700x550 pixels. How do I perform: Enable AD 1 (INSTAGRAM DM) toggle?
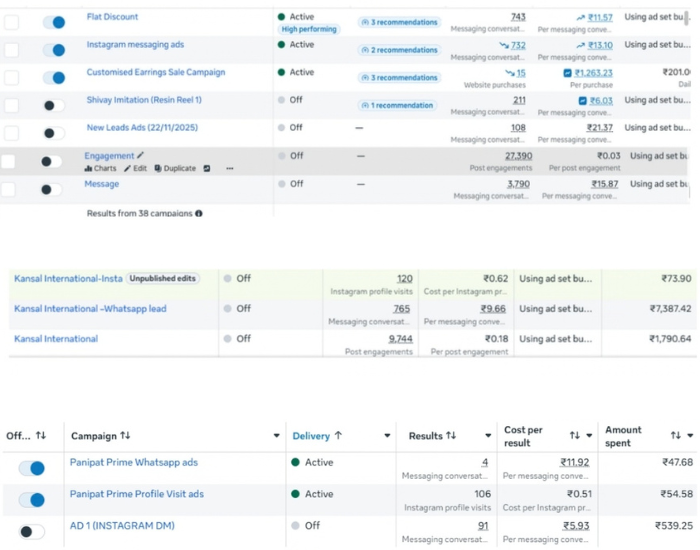pyautogui.click(x=32, y=531)
